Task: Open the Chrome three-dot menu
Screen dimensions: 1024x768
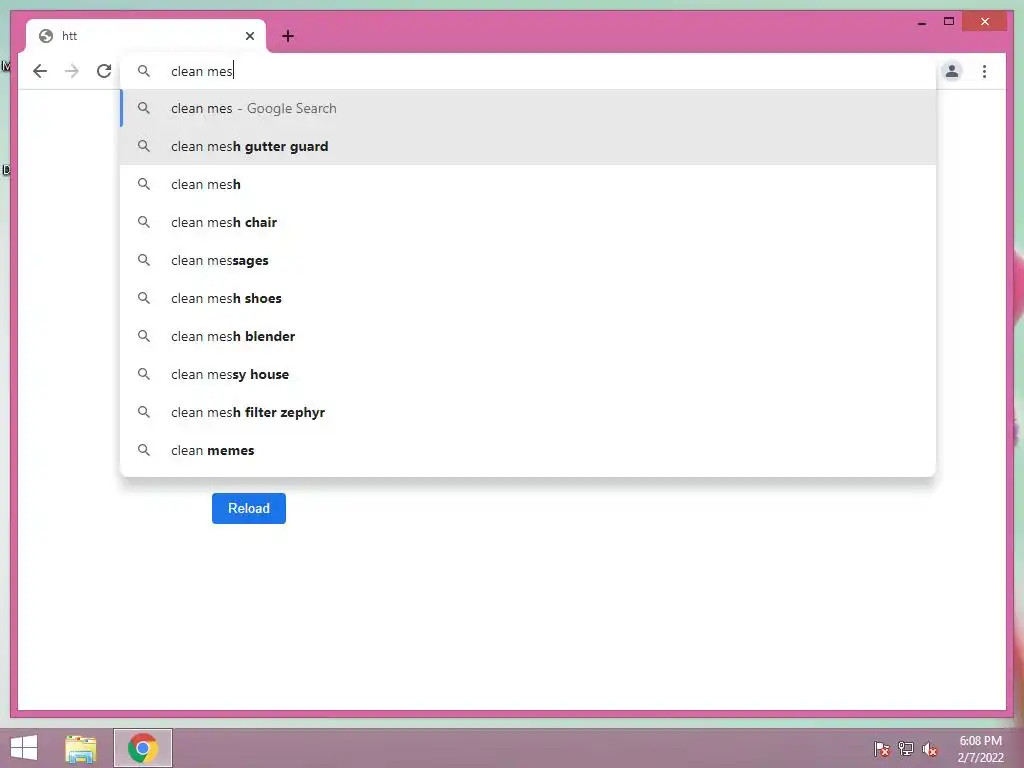Action: [x=984, y=71]
